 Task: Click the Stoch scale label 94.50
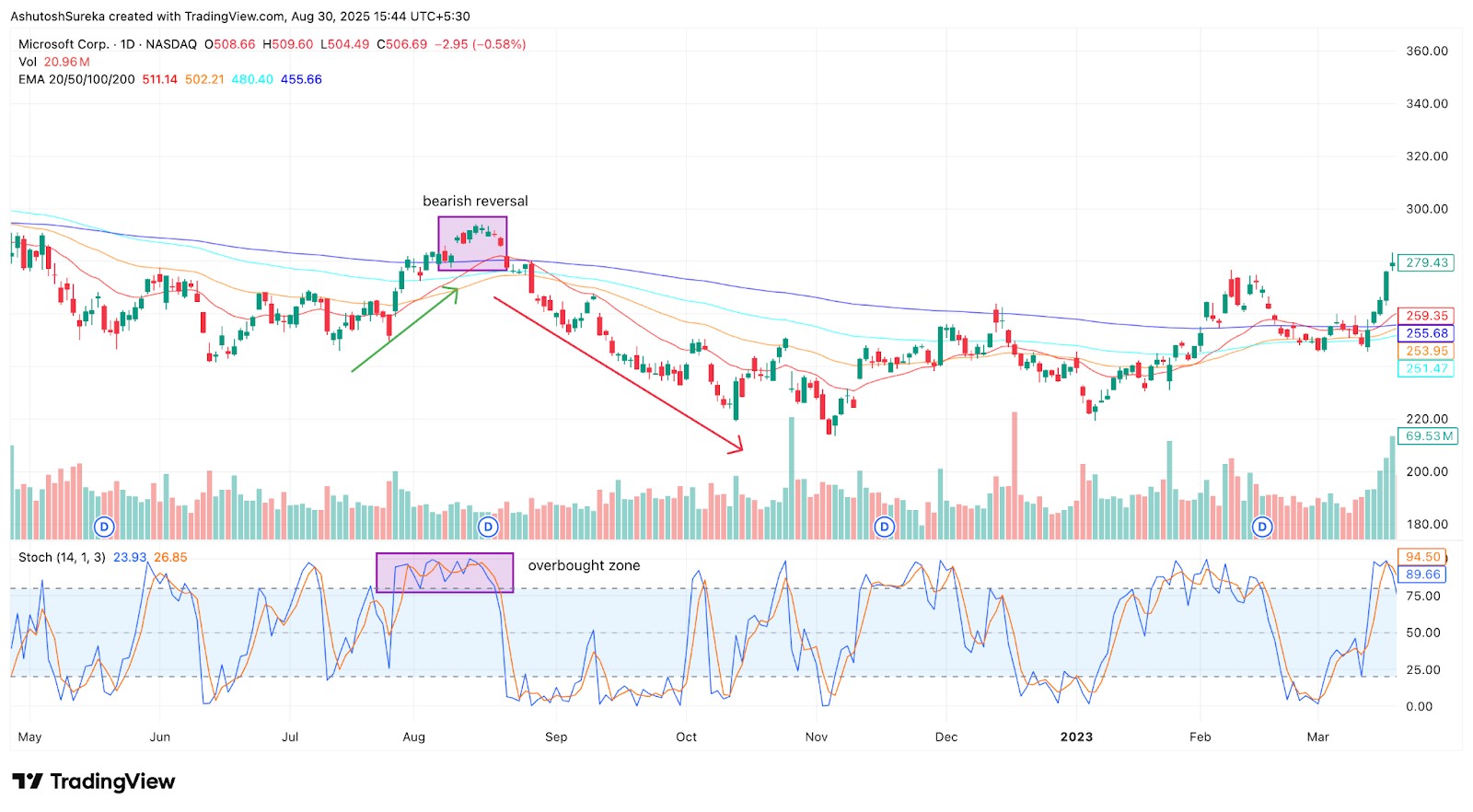click(1422, 557)
